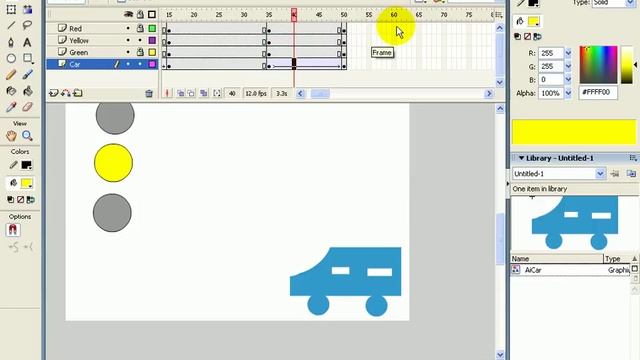
Task: Select the Free Transform tool
Action: point(11,9)
